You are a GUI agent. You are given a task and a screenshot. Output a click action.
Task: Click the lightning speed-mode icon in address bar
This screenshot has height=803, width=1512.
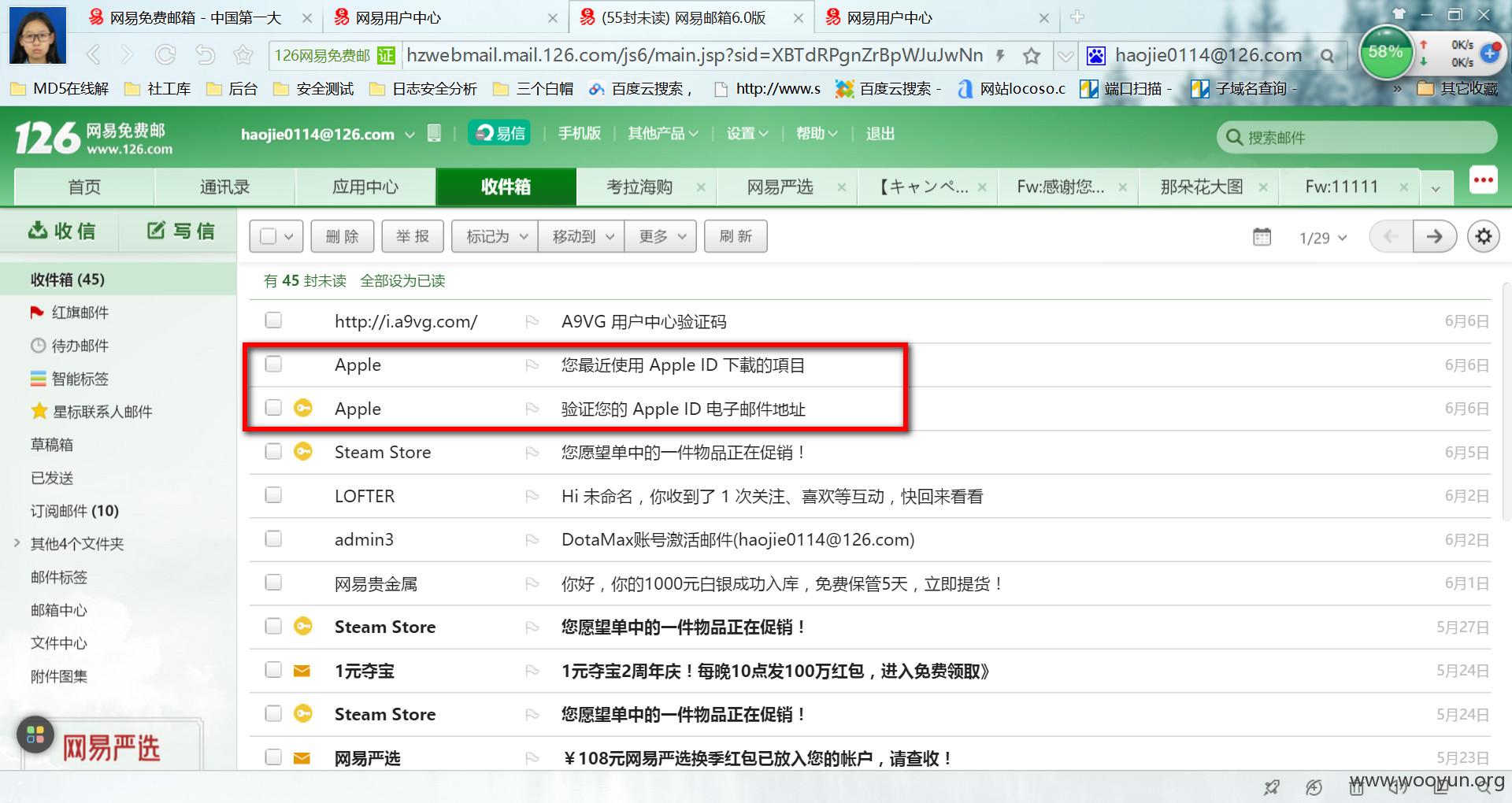pos(1000,55)
